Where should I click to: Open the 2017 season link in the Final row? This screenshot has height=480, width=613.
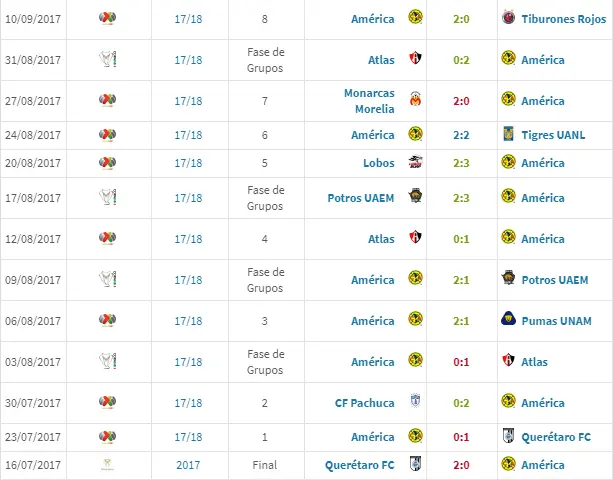[188, 465]
